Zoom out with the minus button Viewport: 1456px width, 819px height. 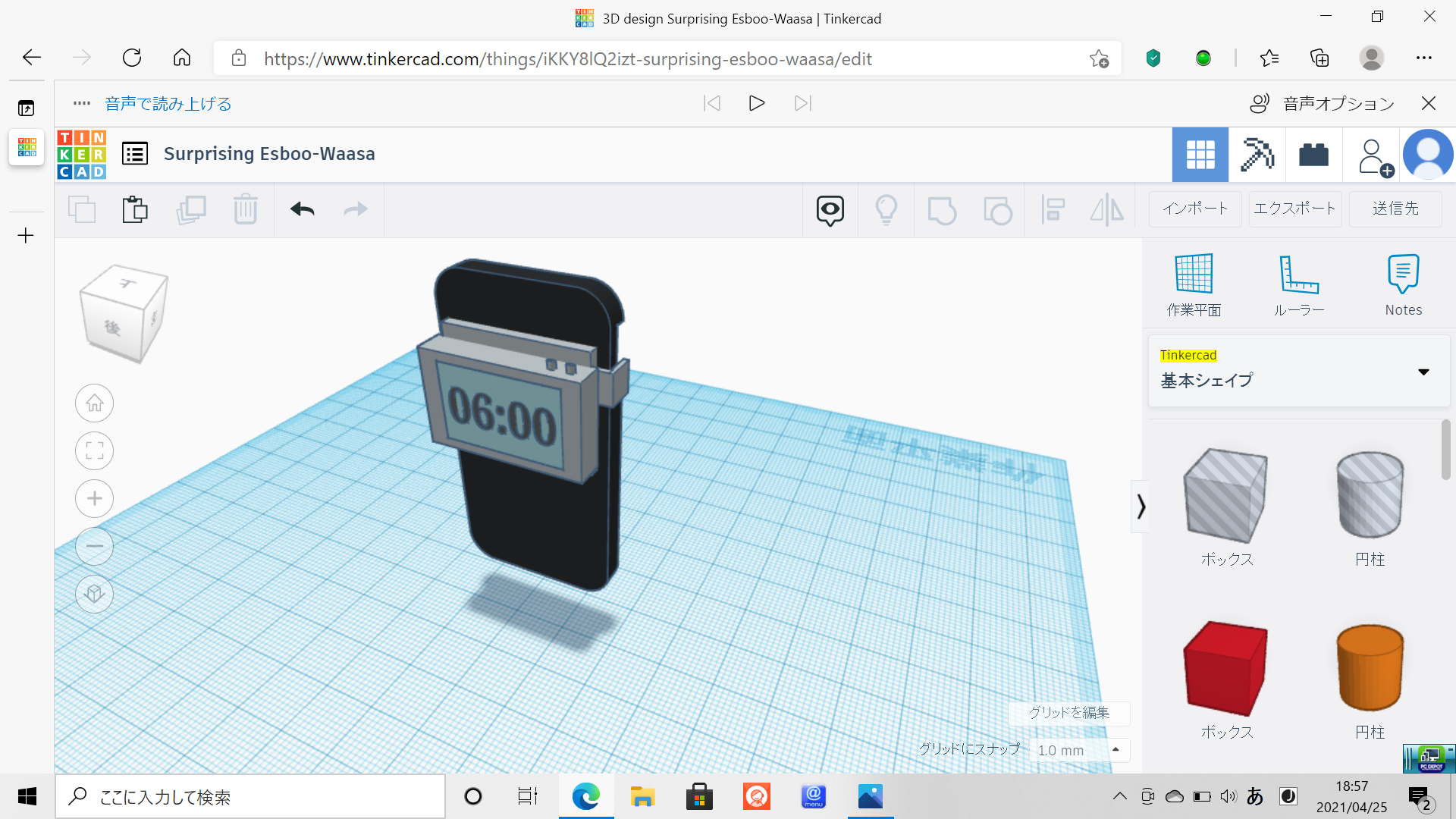95,546
